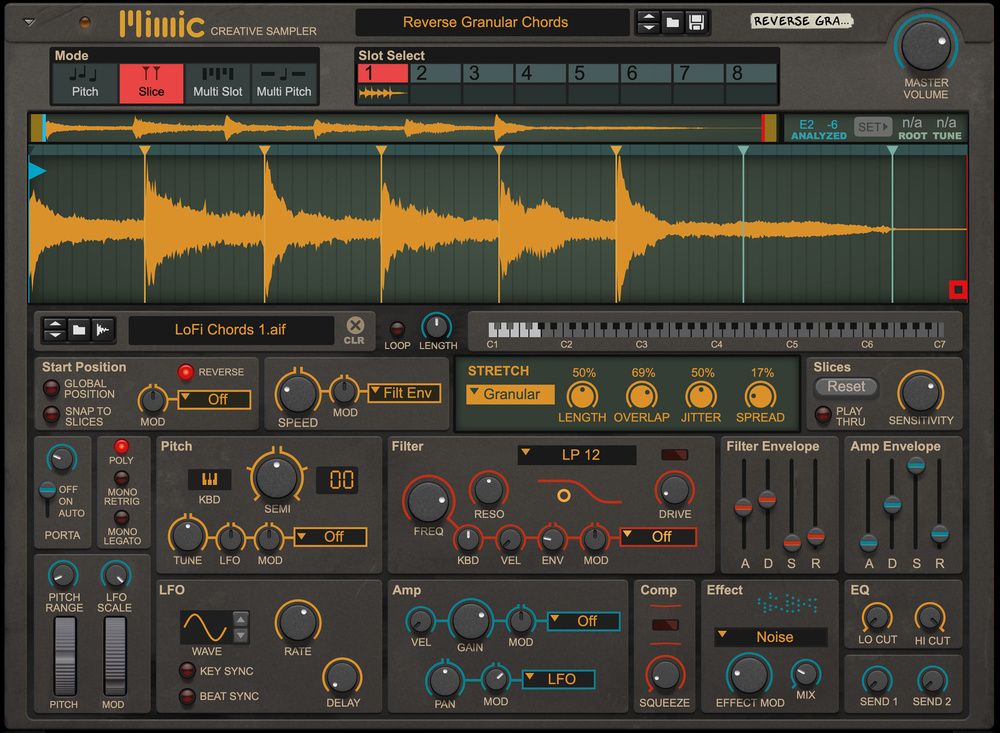Click the SET root button

(x=873, y=127)
